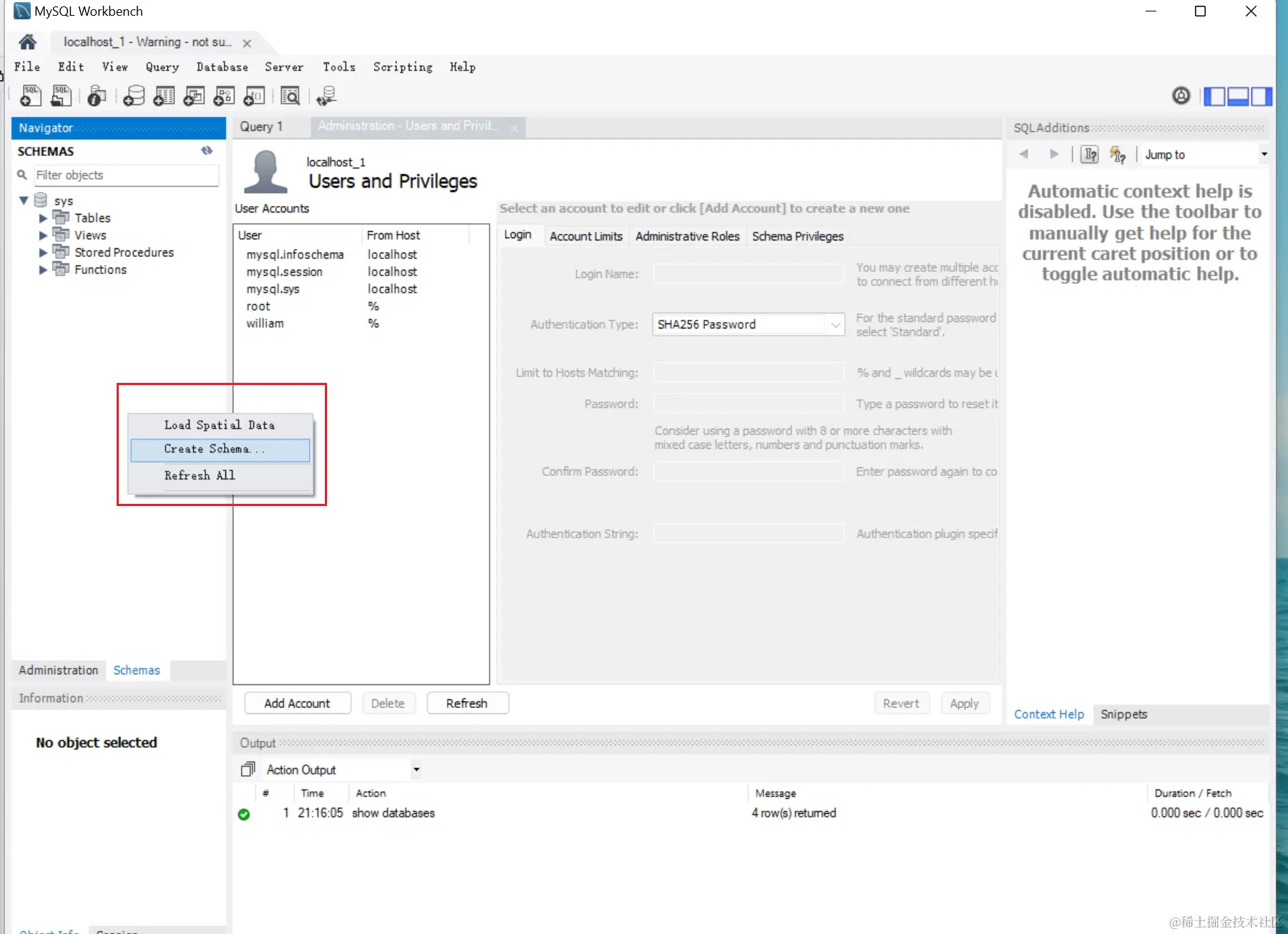
Task: Open the preferences gear icon
Action: (1181, 95)
